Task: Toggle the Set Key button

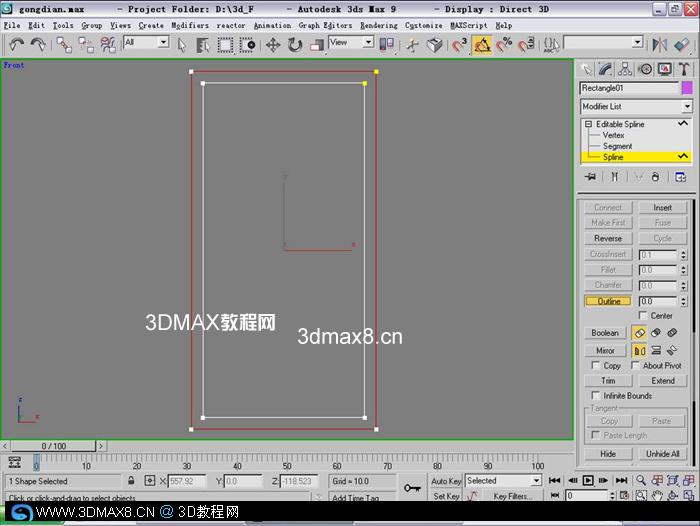Action: [446, 496]
